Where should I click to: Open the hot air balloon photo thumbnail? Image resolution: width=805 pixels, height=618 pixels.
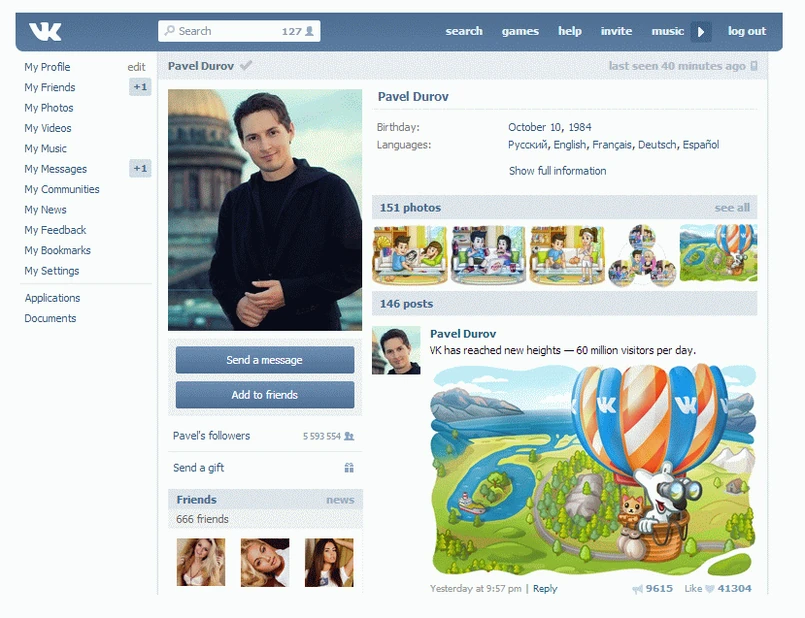[x=718, y=253]
